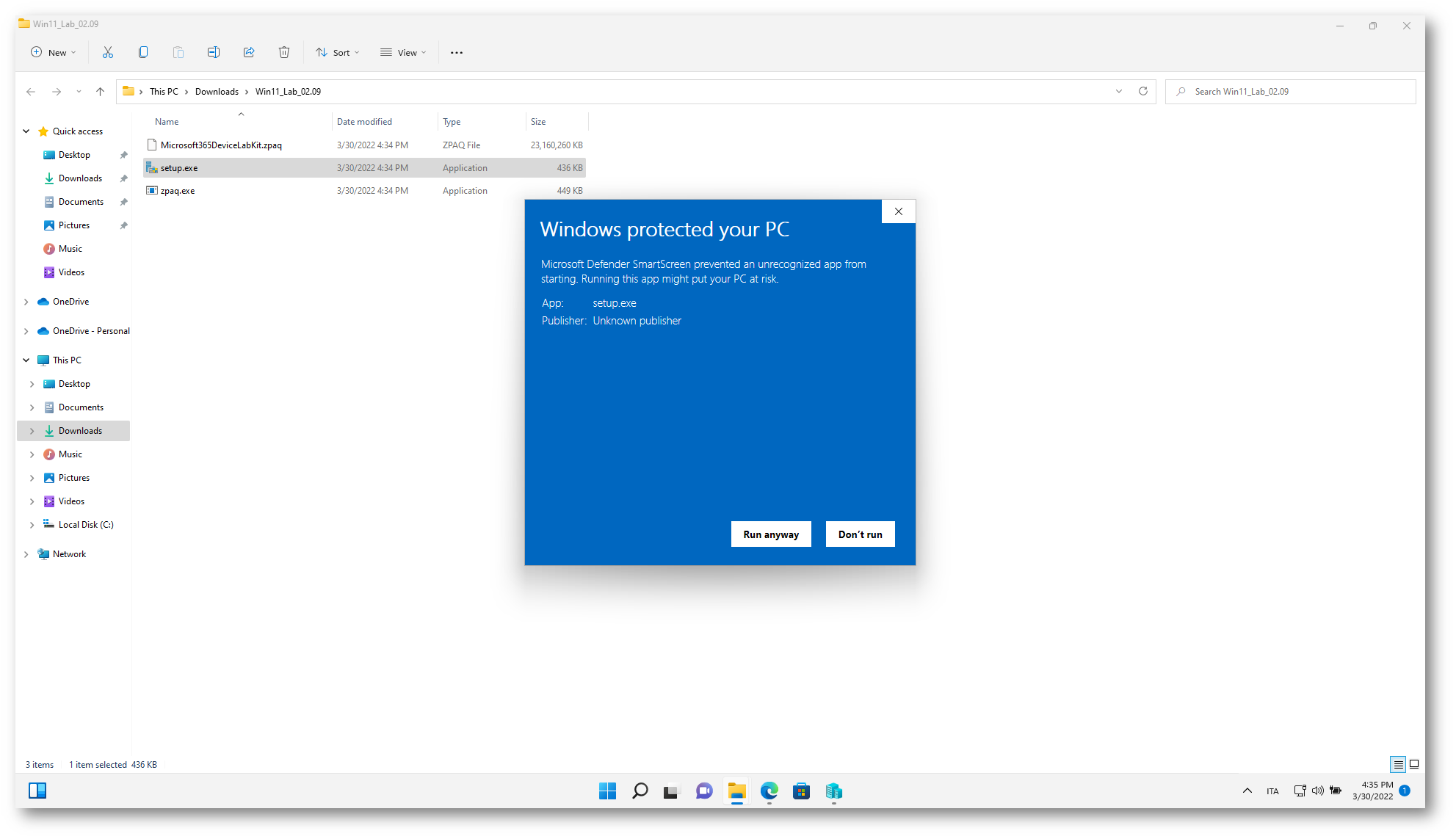
Task: Click the Copy icon in toolbar
Action: 143,52
